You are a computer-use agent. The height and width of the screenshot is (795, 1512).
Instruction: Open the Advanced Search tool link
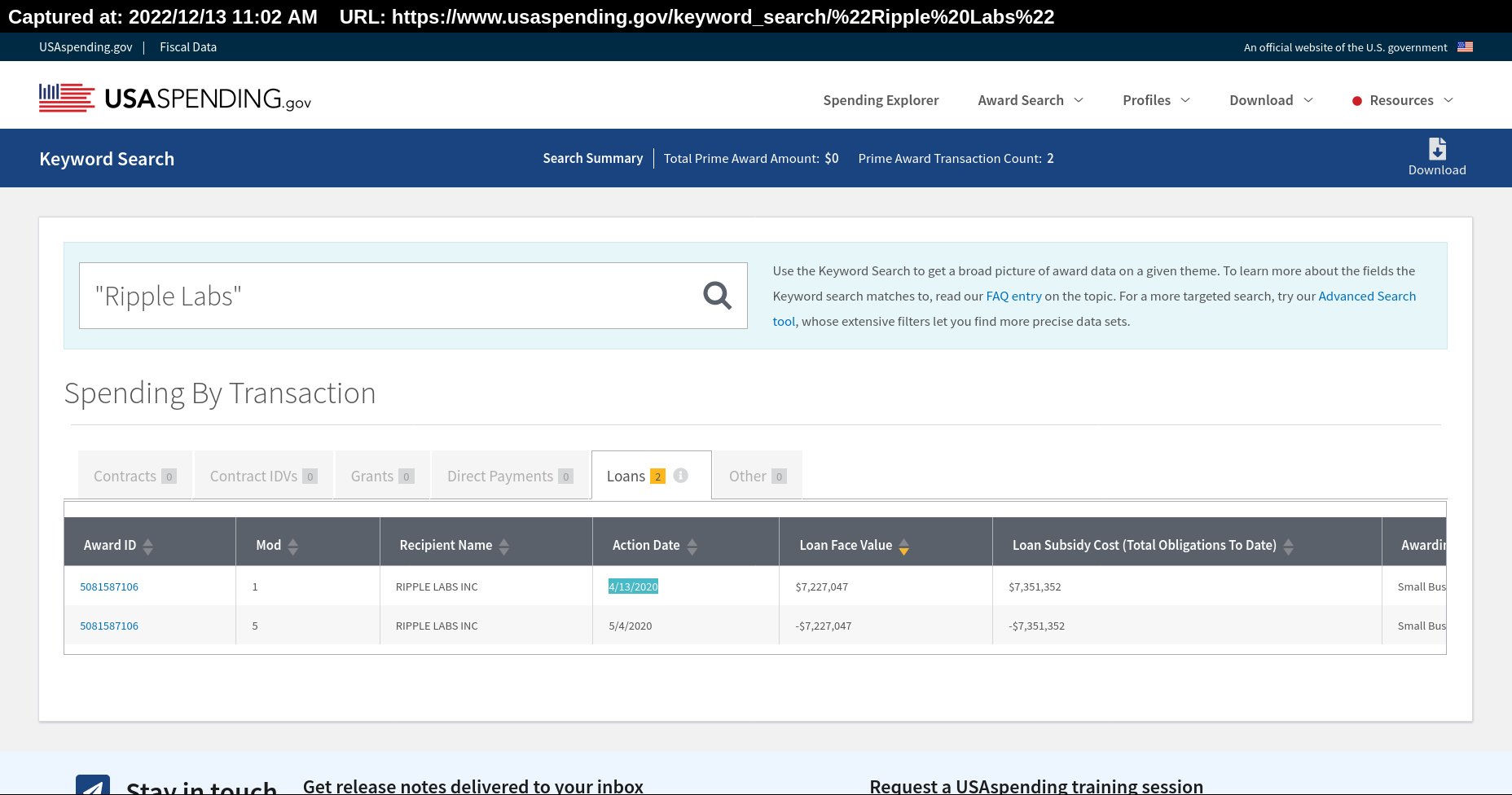click(1367, 296)
